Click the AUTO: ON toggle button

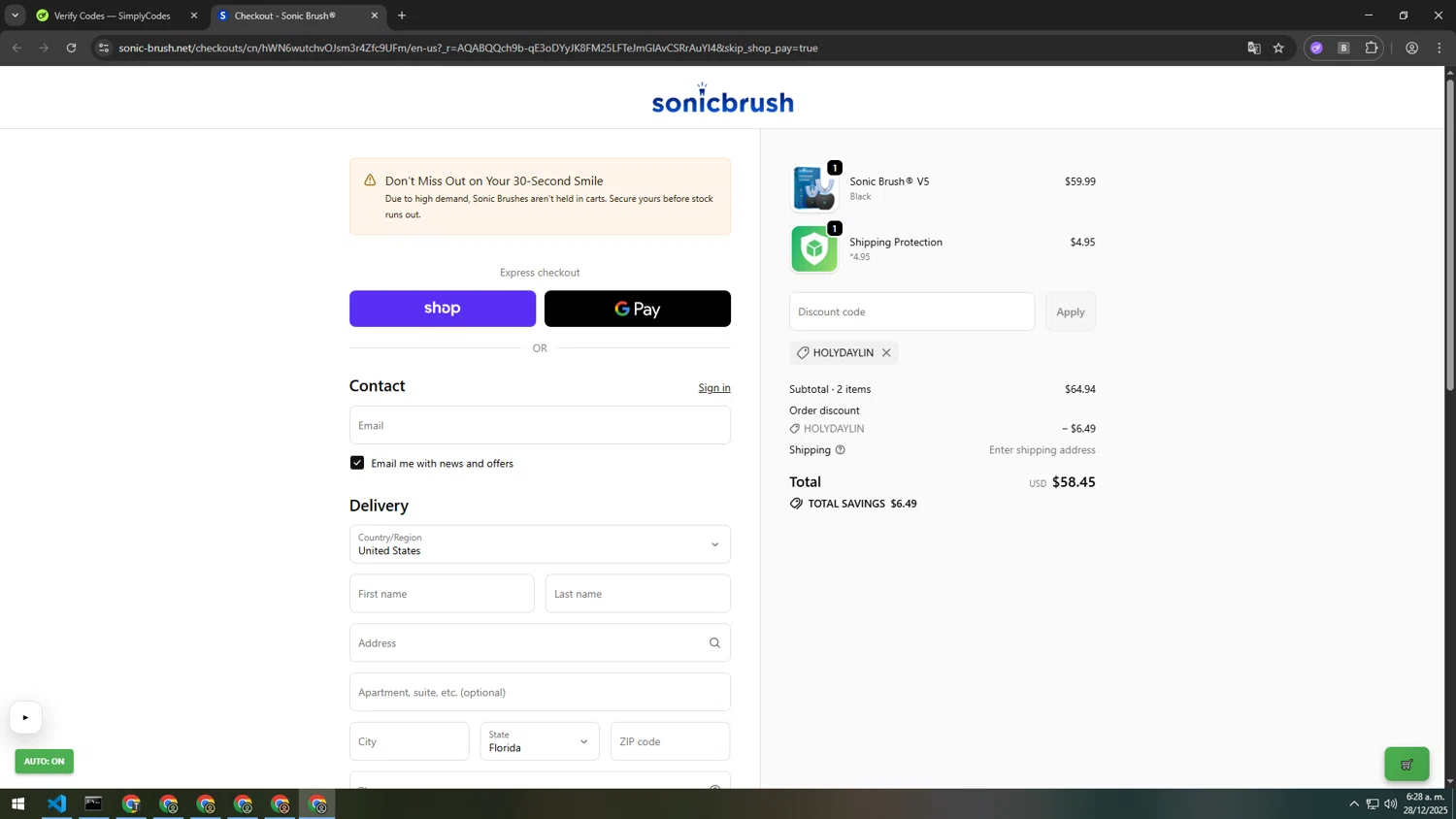click(x=44, y=762)
